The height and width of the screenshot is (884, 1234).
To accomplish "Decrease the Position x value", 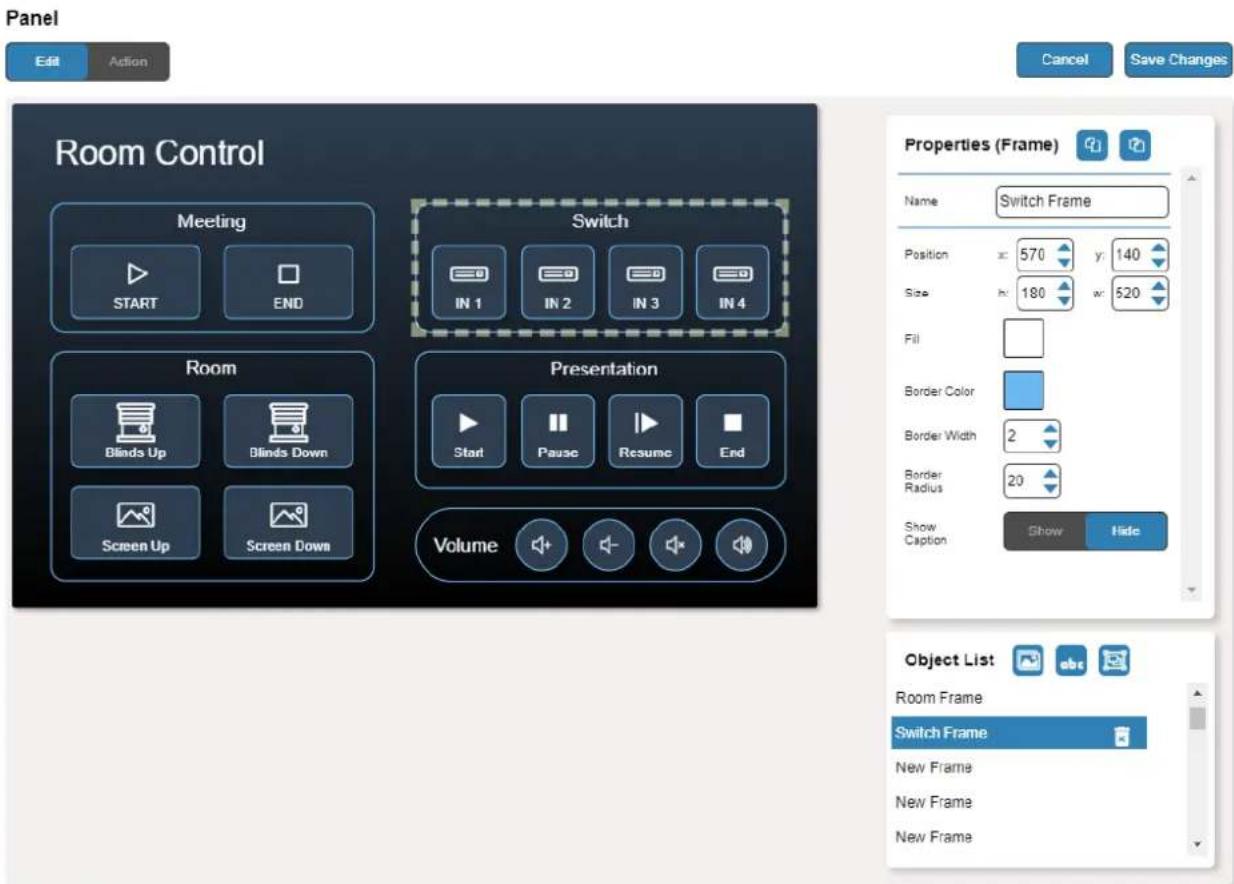I will 1064,263.
